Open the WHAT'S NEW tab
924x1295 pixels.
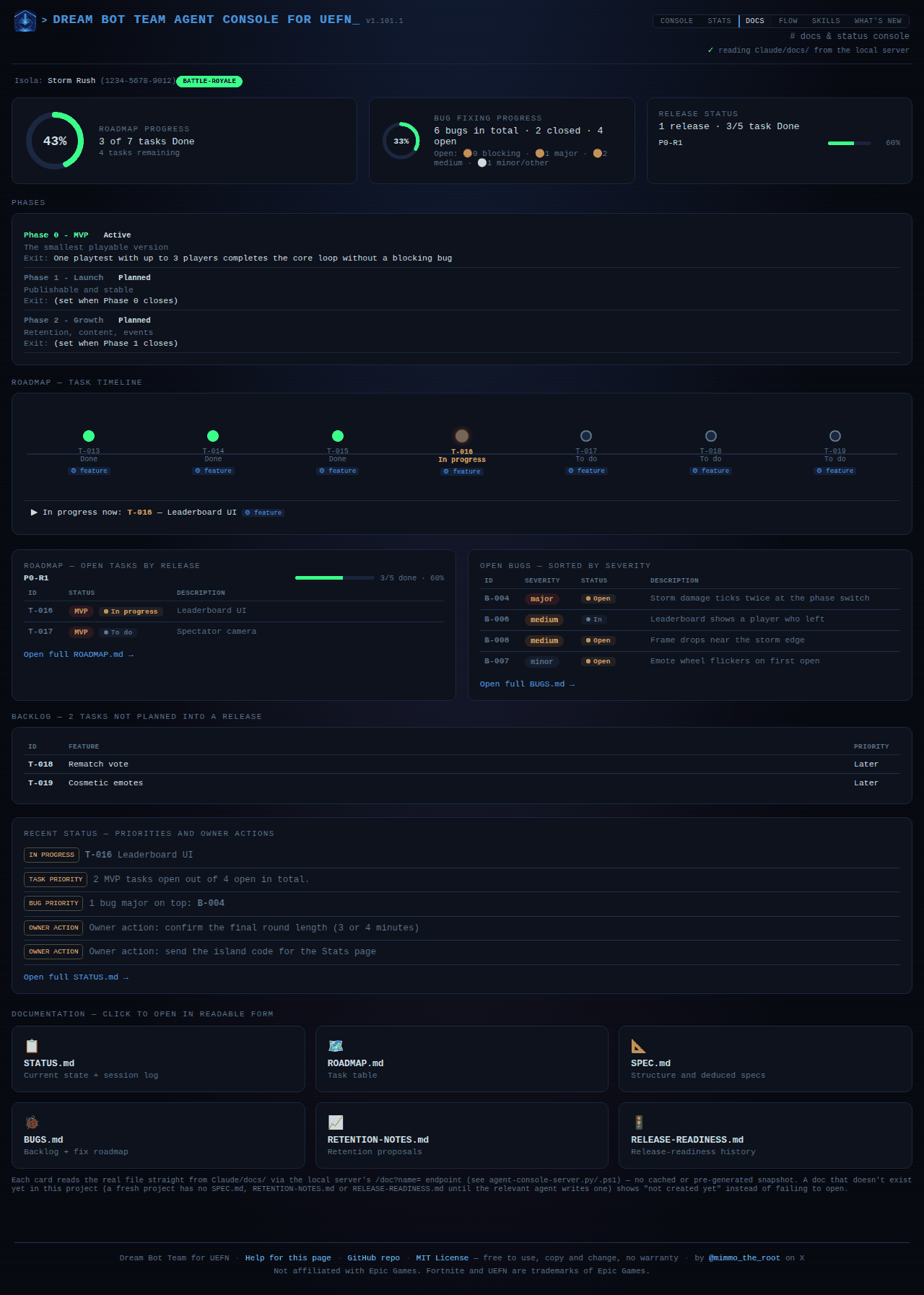tap(878, 21)
